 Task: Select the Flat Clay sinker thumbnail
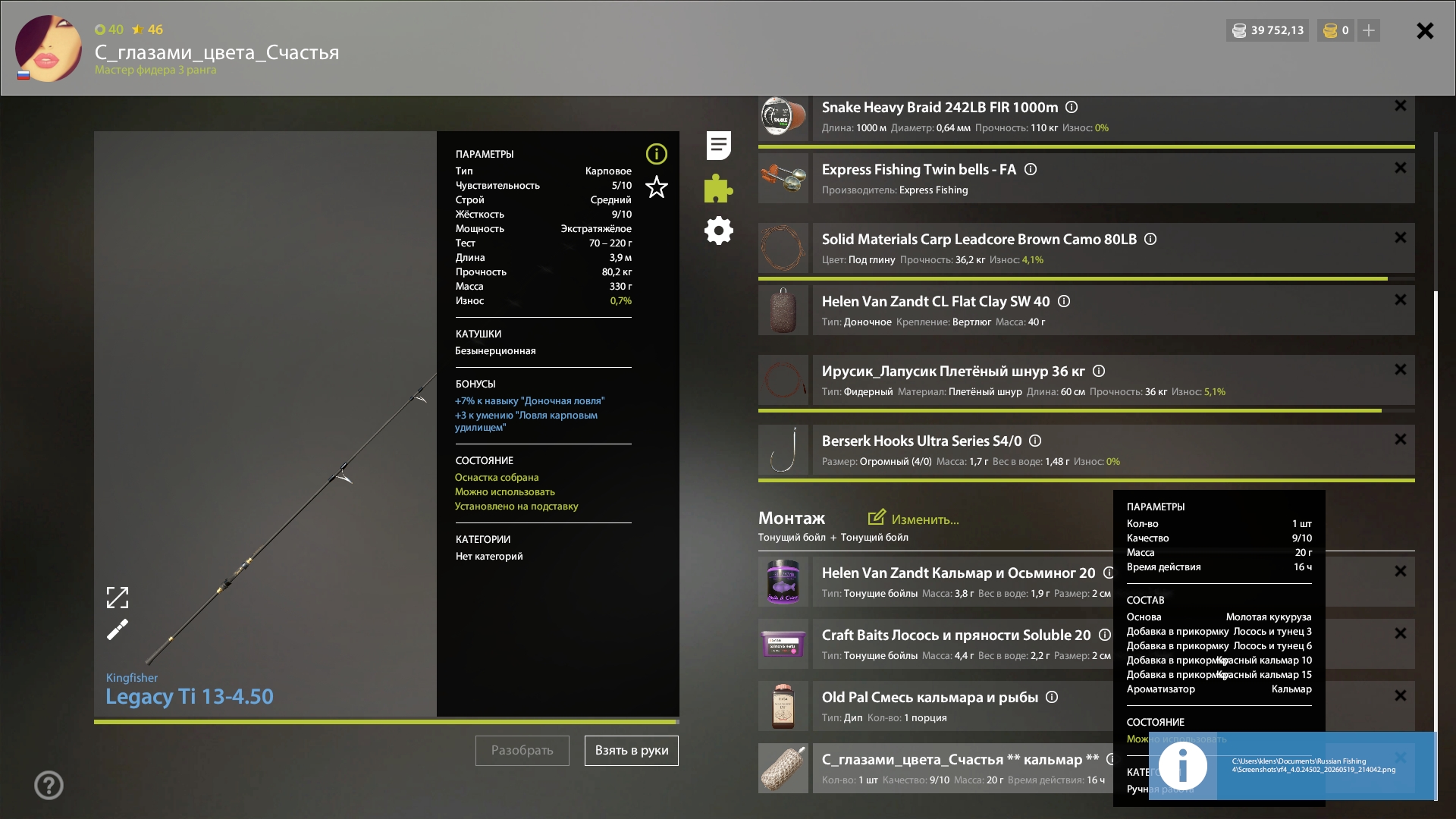pyautogui.click(x=783, y=310)
